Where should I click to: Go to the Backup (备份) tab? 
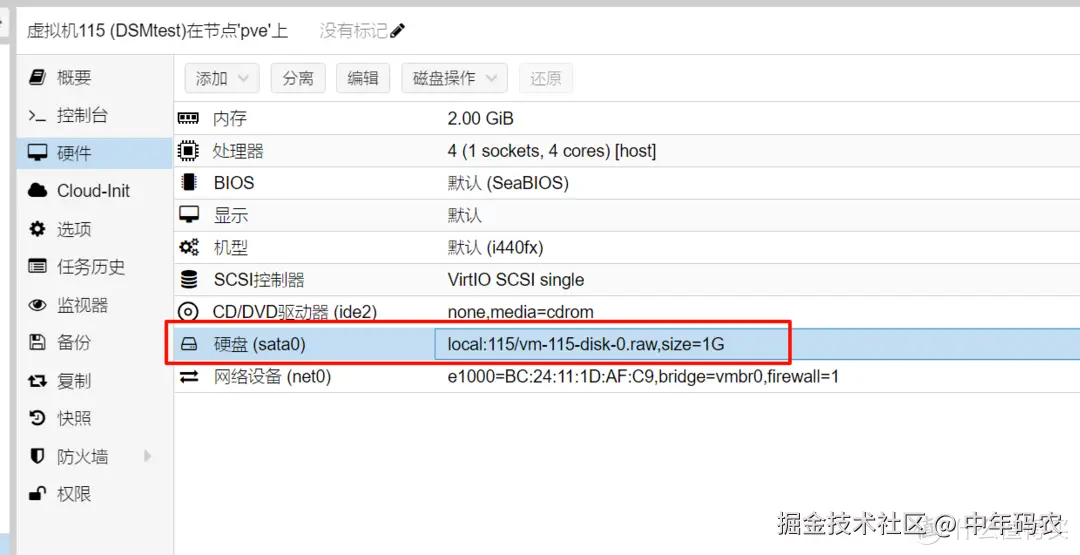click(94, 342)
